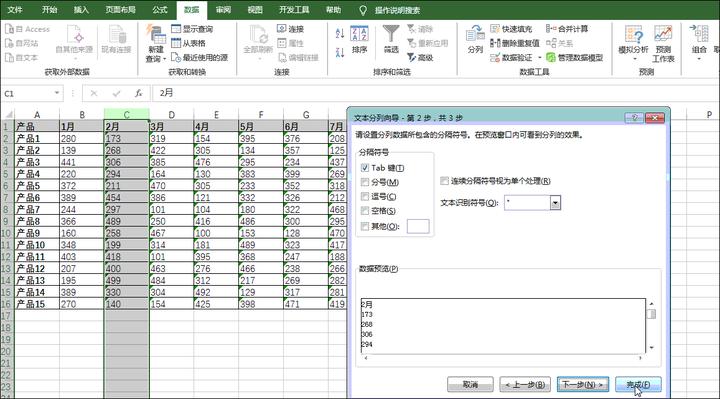Viewport: 720px width, 399px height.
Task: Open the File (文件) tab
Action: 15,10
